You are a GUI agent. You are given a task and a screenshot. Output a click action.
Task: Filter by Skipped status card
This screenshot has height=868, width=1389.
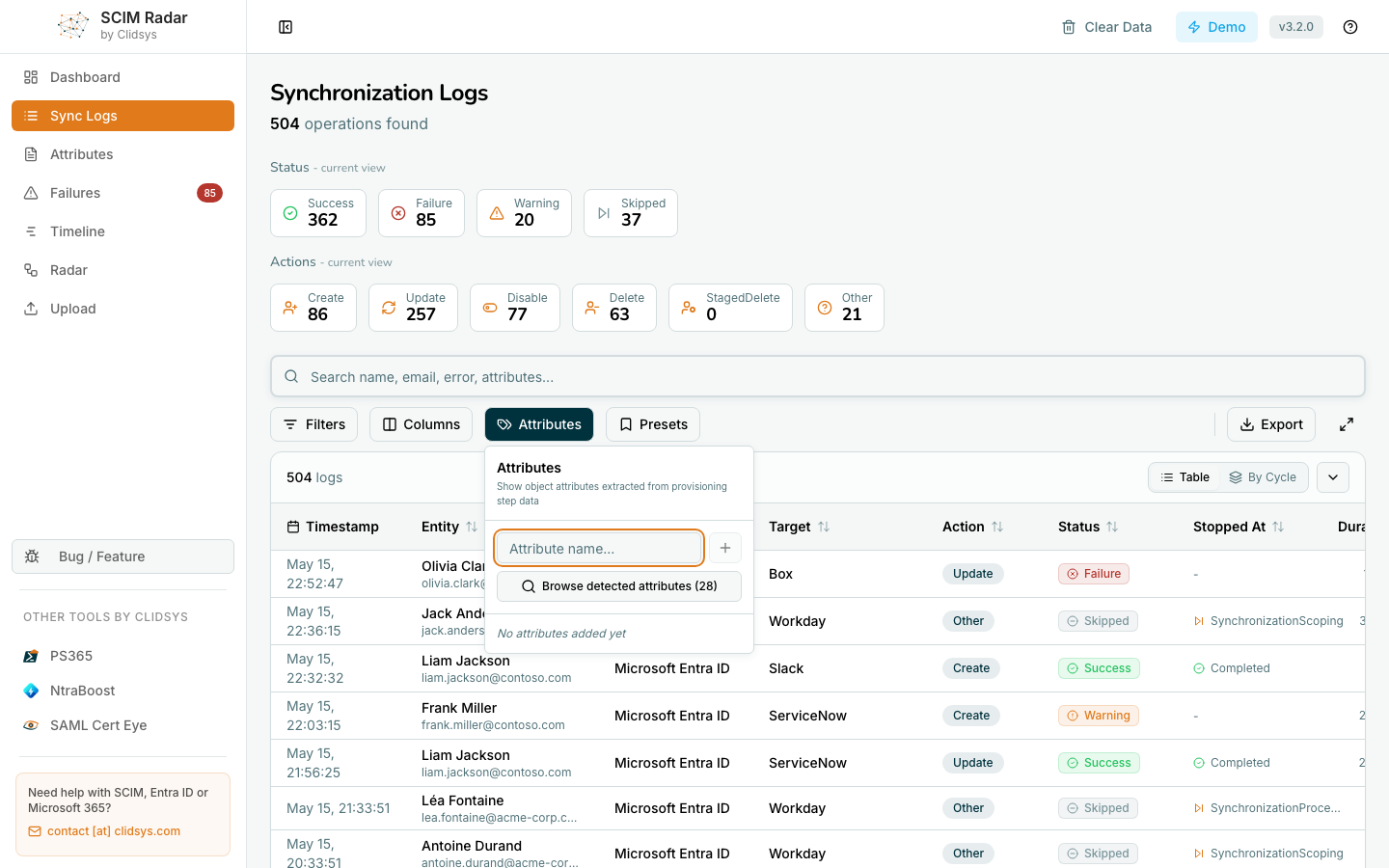631,213
